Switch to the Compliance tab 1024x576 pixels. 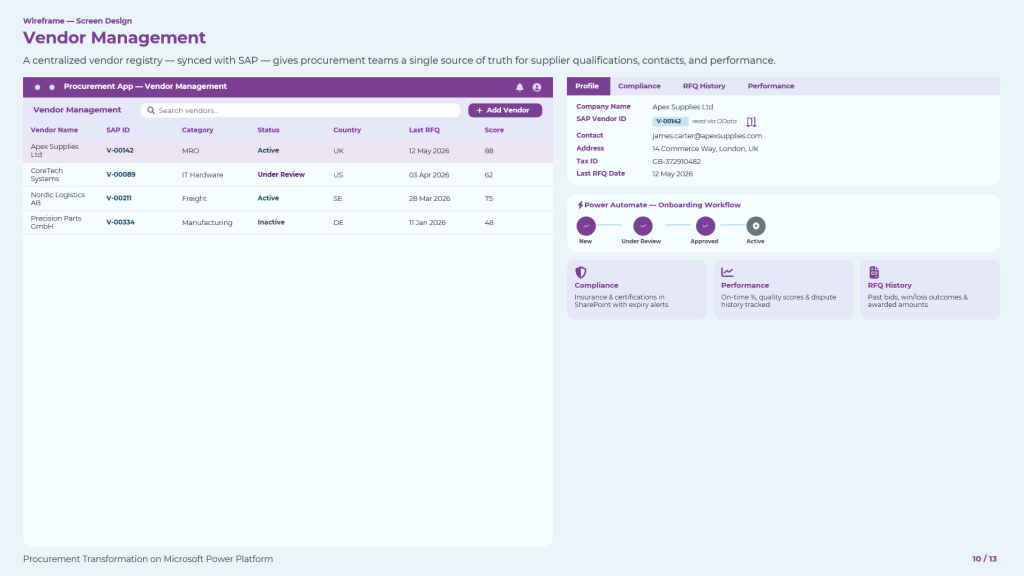639,86
